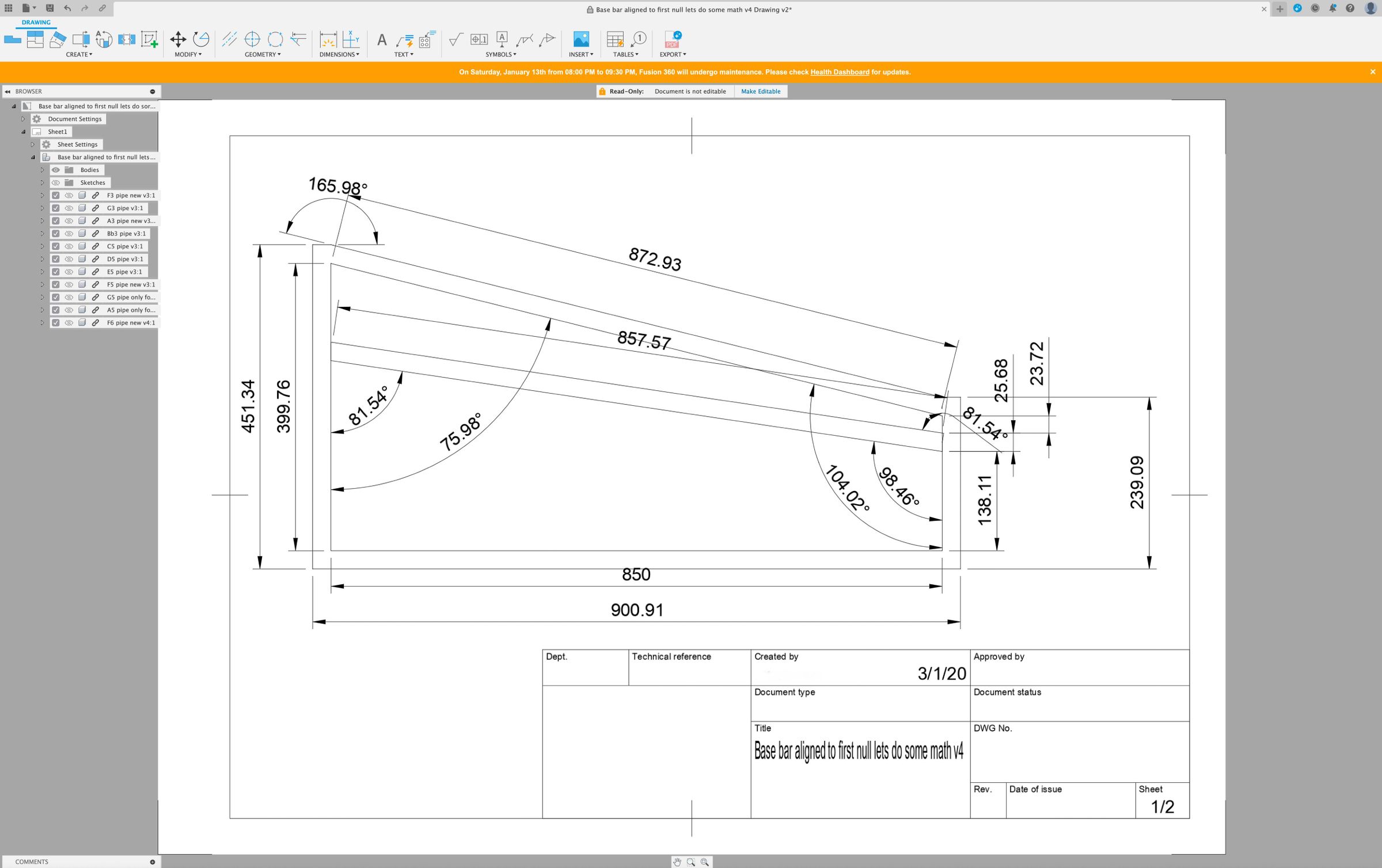
Task: Expand the Sketches folder
Action: [42, 183]
